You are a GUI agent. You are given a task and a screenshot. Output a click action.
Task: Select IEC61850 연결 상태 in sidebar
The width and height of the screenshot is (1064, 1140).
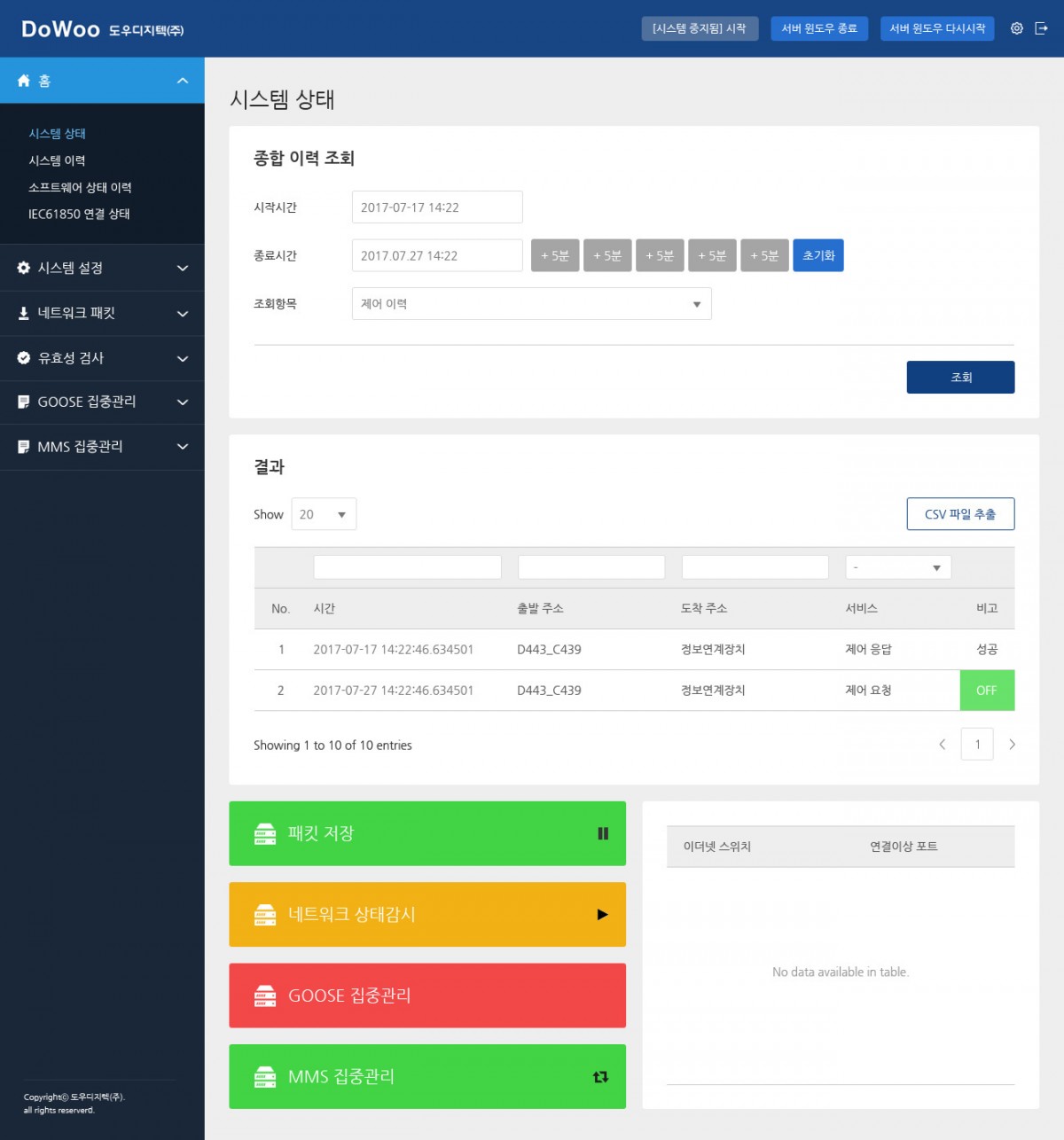tap(79, 214)
